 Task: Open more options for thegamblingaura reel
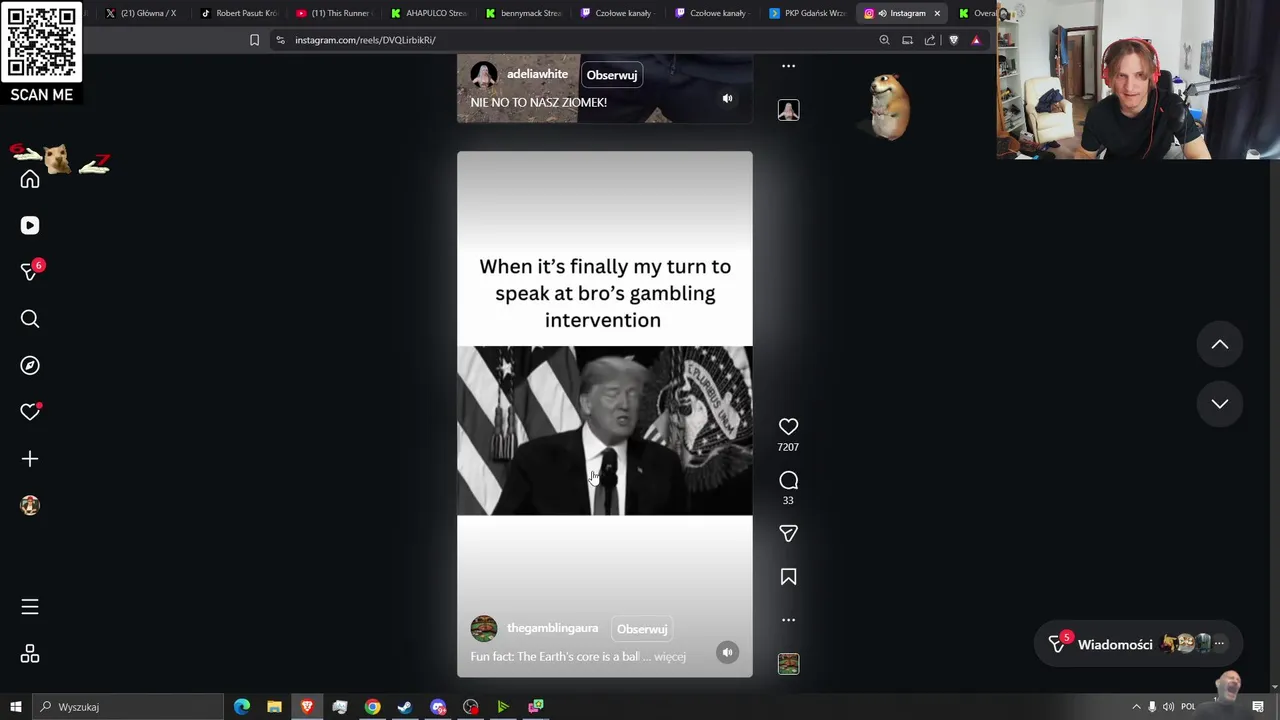pyautogui.click(x=788, y=620)
